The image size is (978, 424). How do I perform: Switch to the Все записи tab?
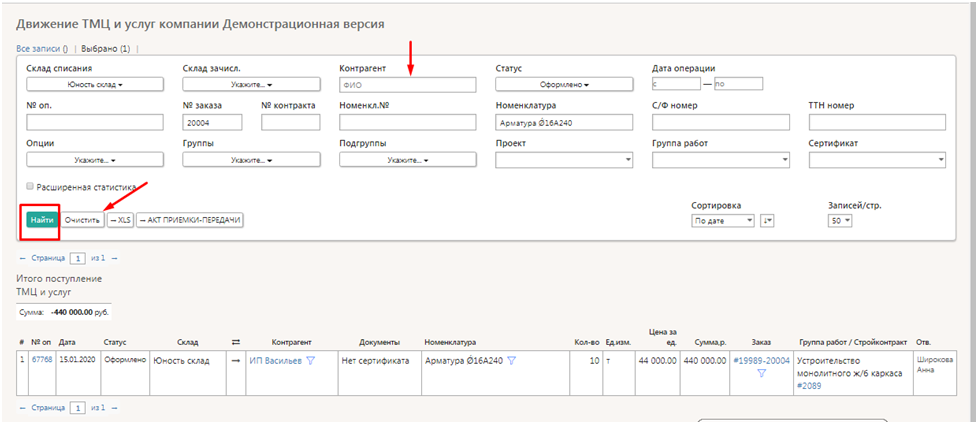coord(41,48)
